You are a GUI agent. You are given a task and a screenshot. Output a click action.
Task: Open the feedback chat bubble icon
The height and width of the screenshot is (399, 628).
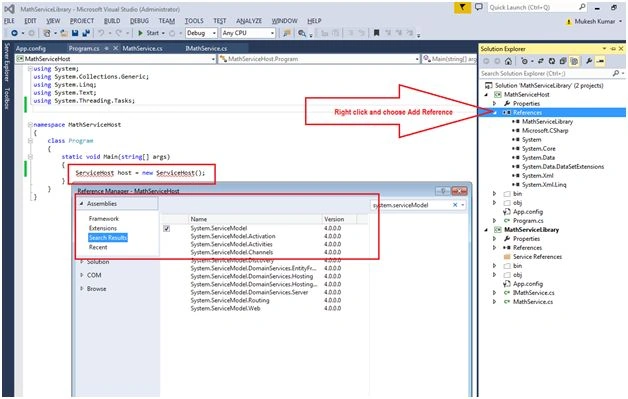pos(479,7)
